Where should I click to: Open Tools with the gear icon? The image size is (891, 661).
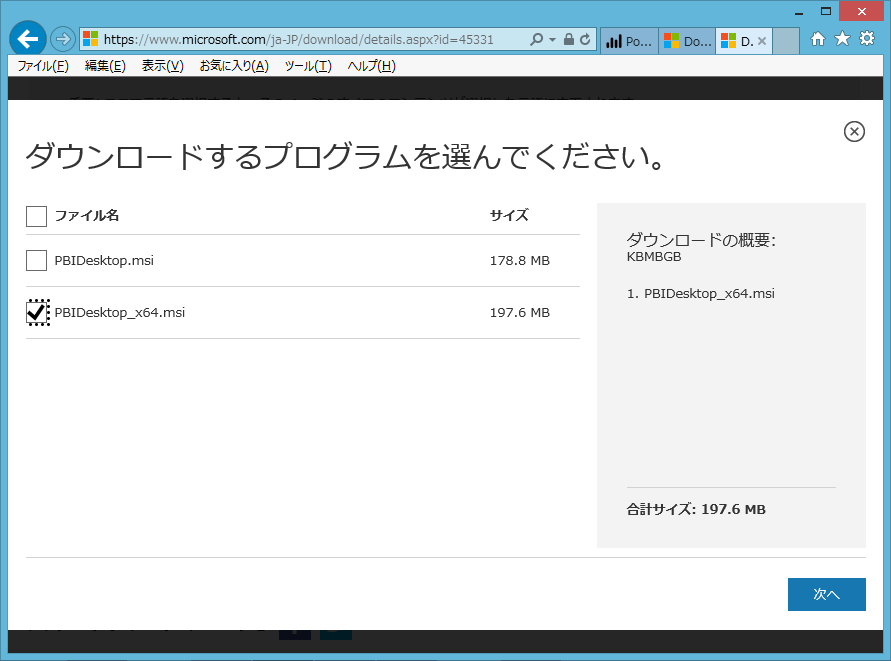tap(867, 39)
